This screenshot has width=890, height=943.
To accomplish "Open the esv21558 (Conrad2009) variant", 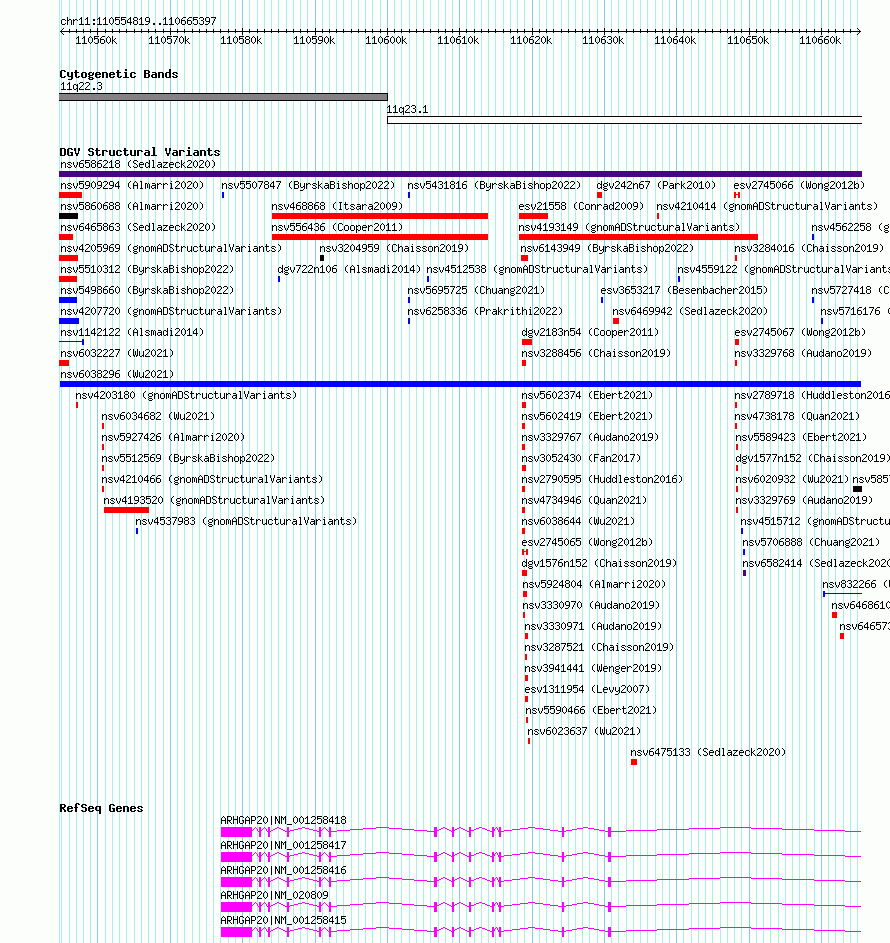I will point(581,206).
